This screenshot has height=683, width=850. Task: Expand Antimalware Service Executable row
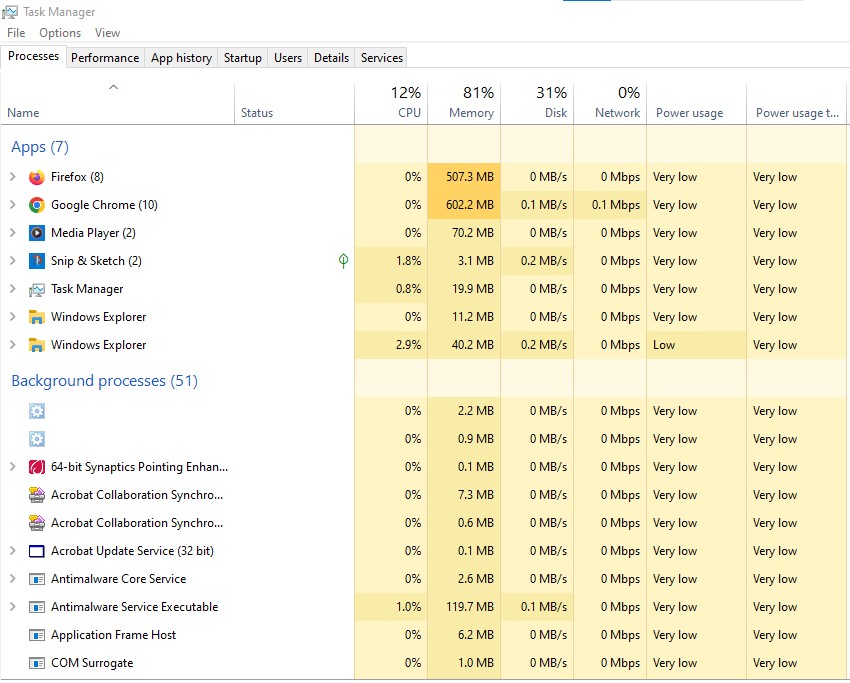click(12, 607)
